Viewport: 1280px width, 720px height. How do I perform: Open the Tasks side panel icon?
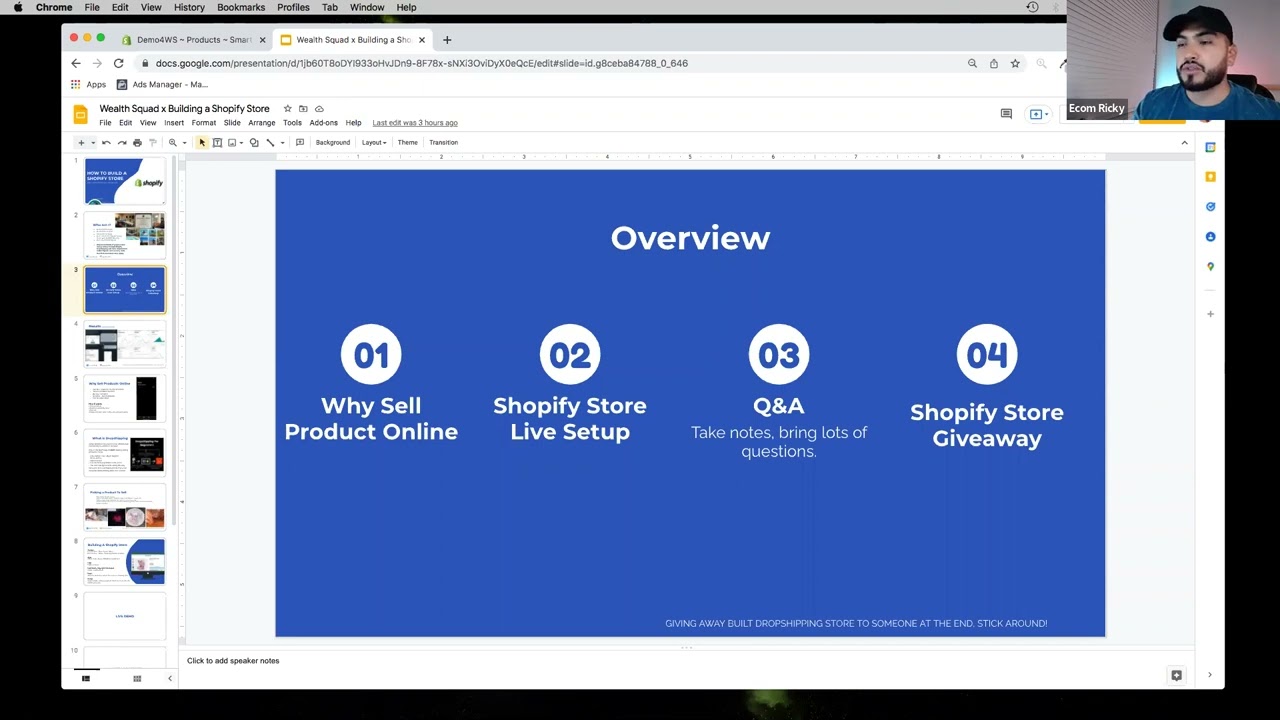pyautogui.click(x=1210, y=207)
